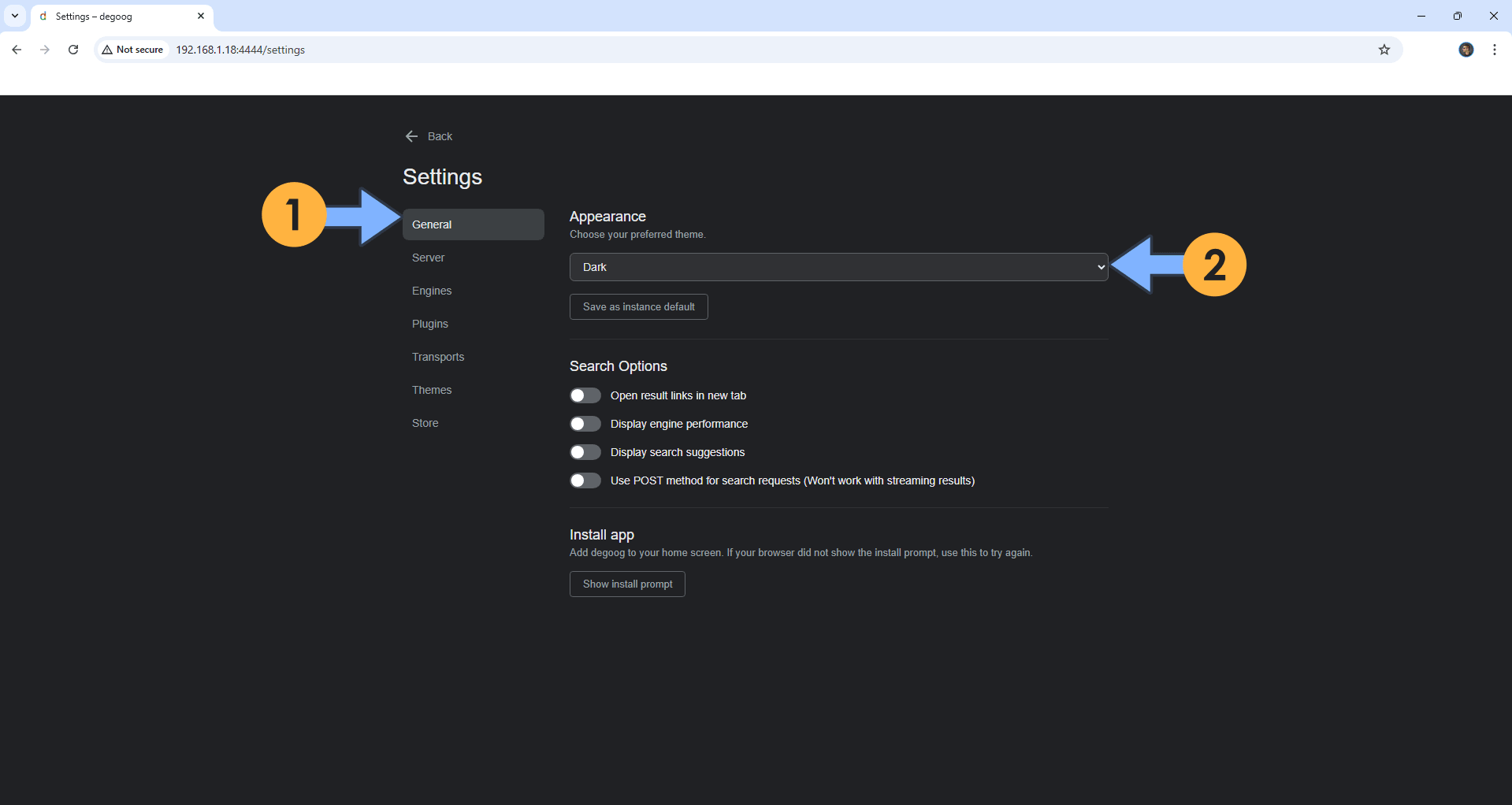This screenshot has width=1512, height=805.
Task: Open the browser profile avatar
Action: pyautogui.click(x=1466, y=50)
